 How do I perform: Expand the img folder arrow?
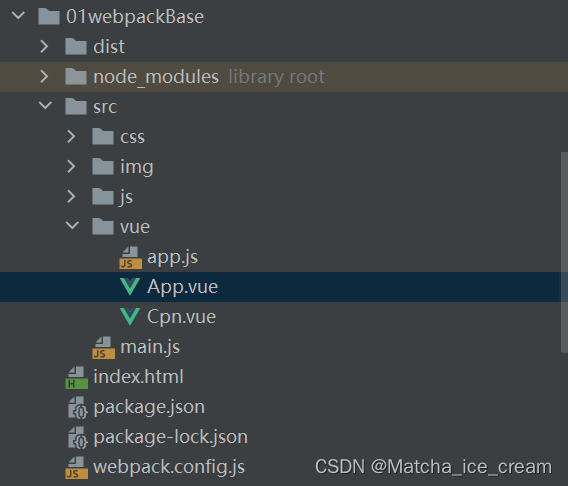point(71,167)
